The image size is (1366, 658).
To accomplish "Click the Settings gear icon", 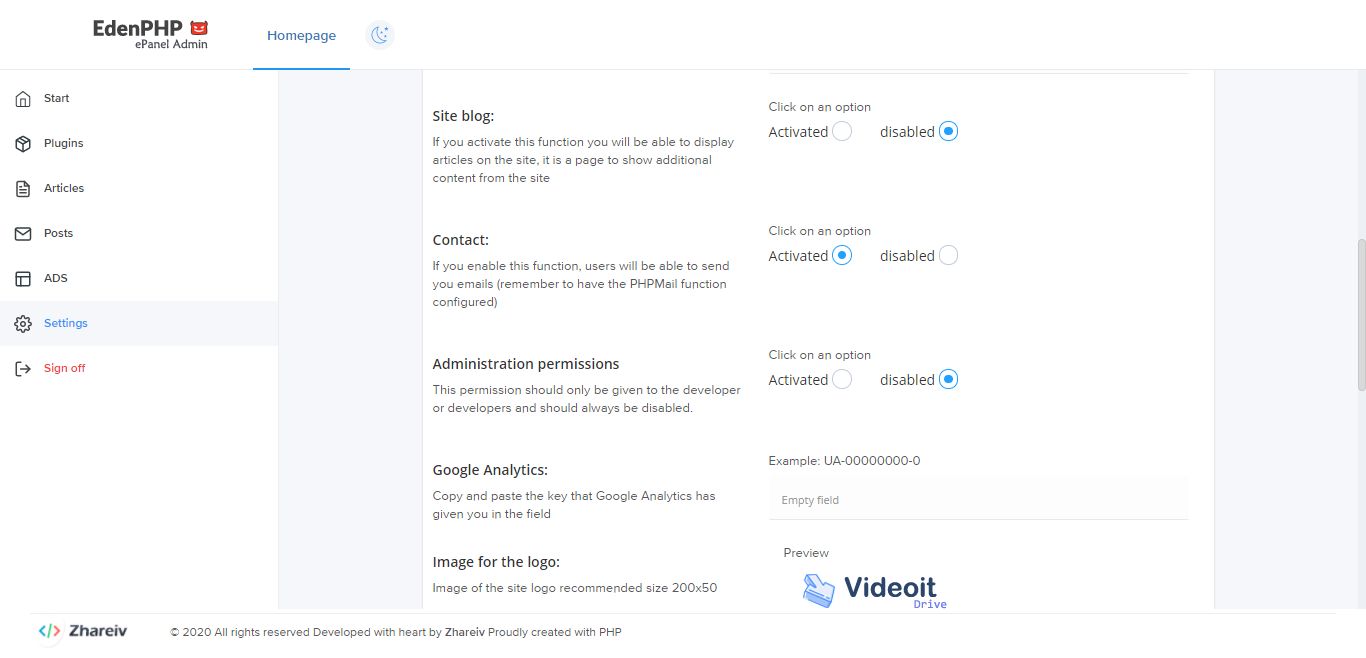I will [x=23, y=324].
